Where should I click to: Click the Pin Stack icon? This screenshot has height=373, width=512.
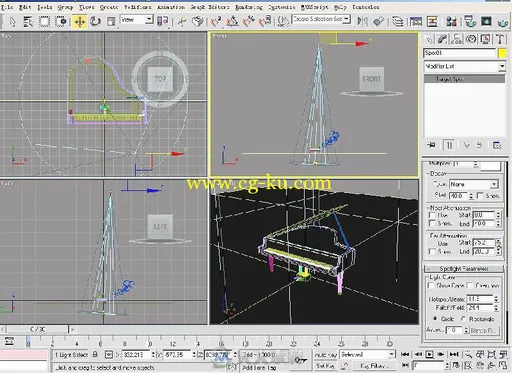(431, 145)
